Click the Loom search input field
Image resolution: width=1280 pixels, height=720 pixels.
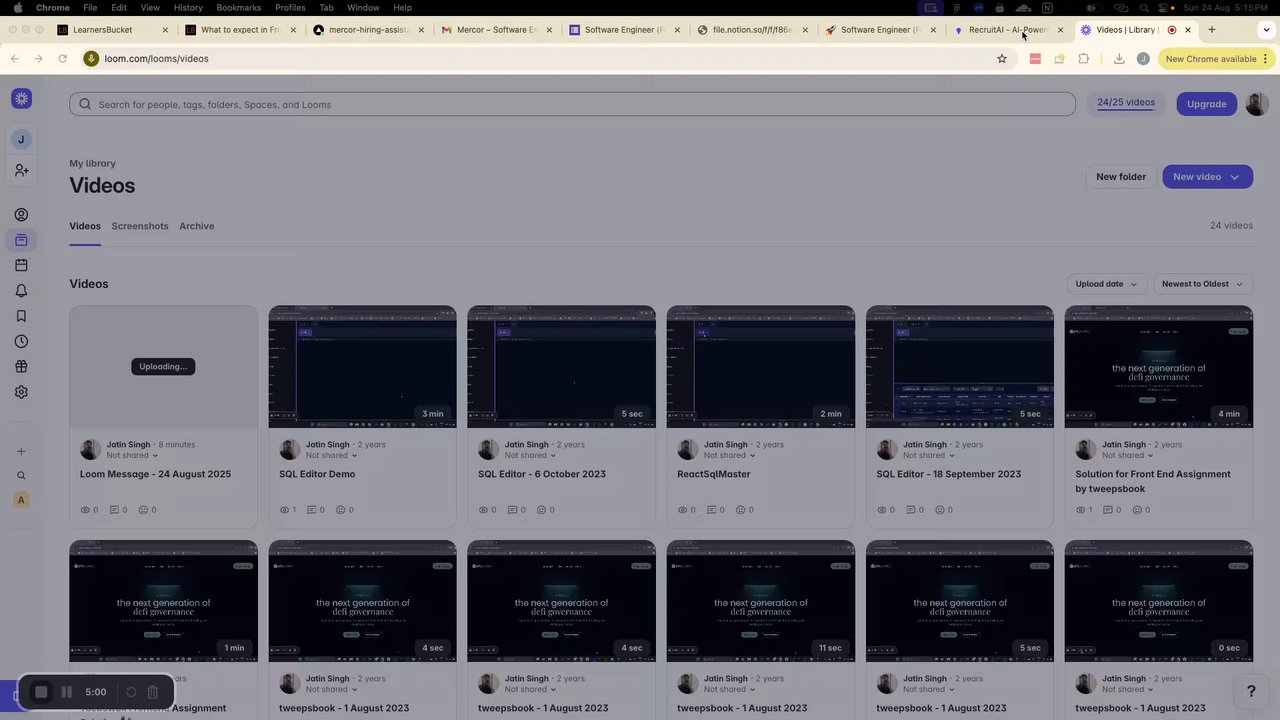coord(572,104)
